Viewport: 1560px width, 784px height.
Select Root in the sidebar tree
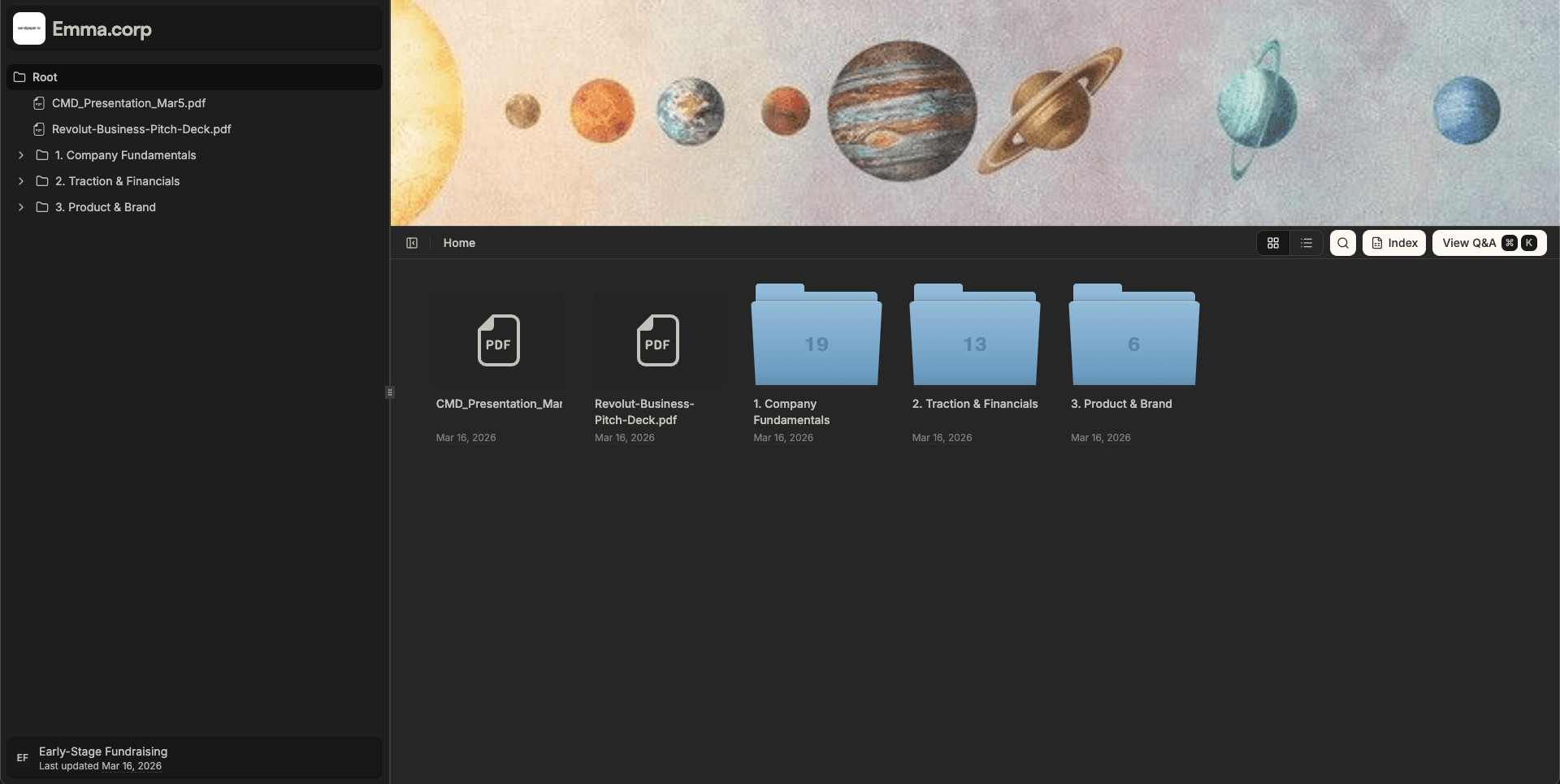tap(45, 76)
